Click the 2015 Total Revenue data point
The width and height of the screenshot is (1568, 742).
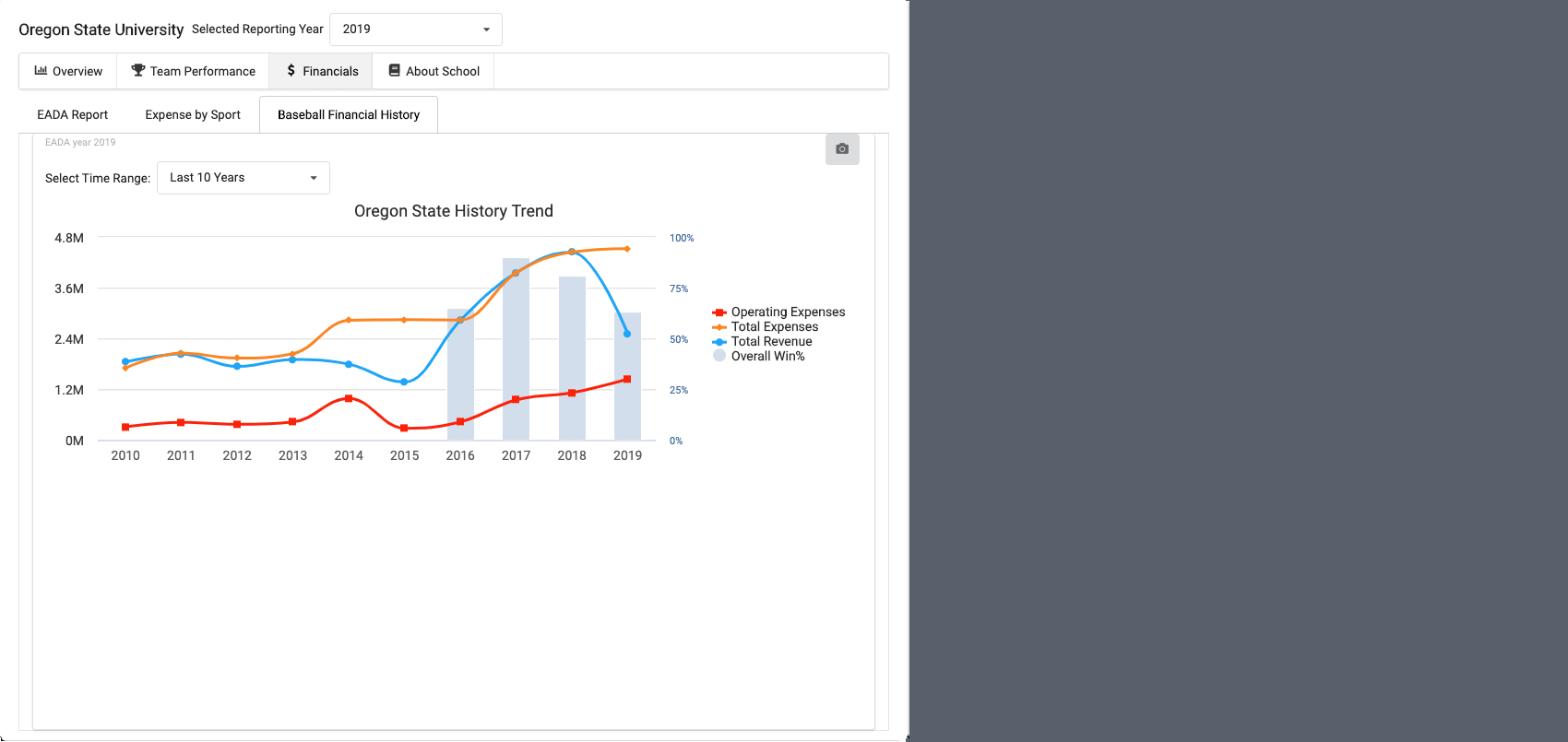click(404, 382)
